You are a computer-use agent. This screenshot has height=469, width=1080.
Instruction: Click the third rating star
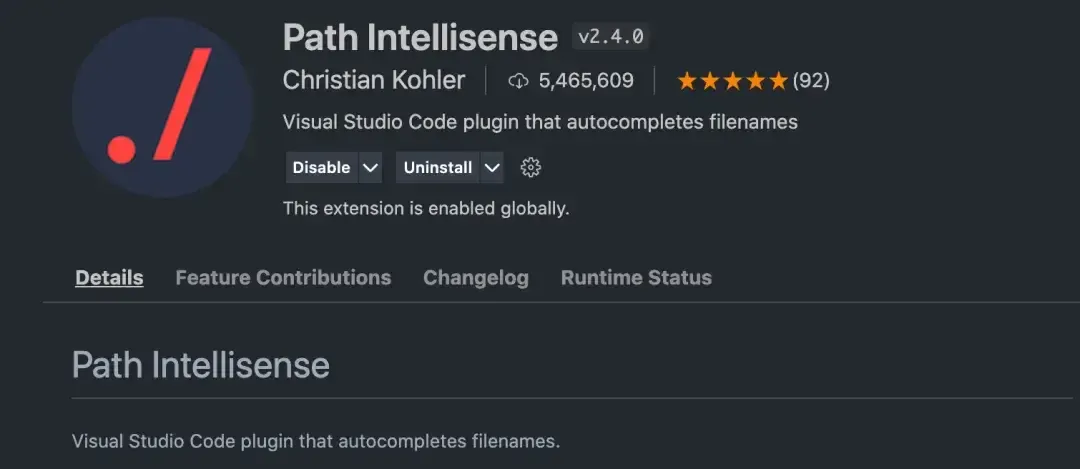point(733,81)
